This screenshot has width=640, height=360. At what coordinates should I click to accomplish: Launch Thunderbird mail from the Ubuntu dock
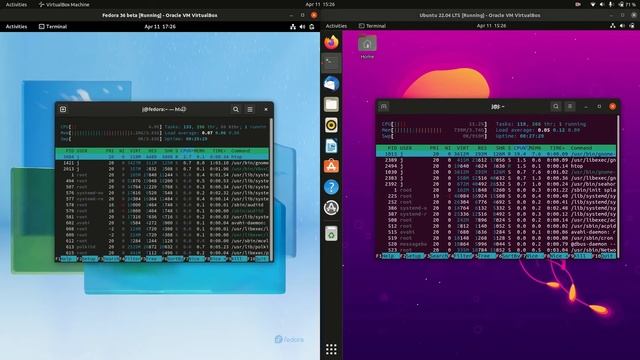(x=331, y=84)
